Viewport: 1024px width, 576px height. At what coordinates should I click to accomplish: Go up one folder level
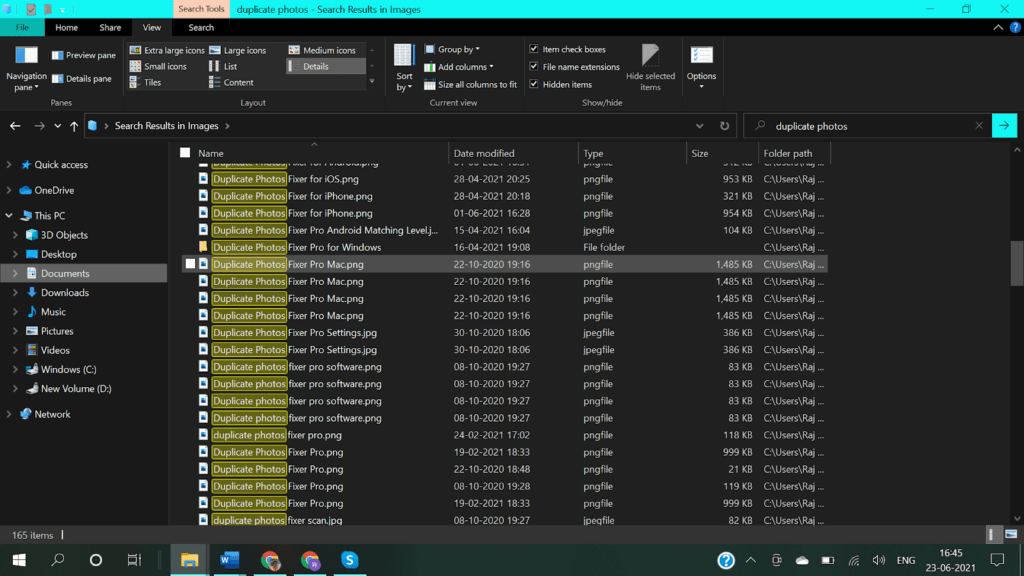[x=74, y=126]
